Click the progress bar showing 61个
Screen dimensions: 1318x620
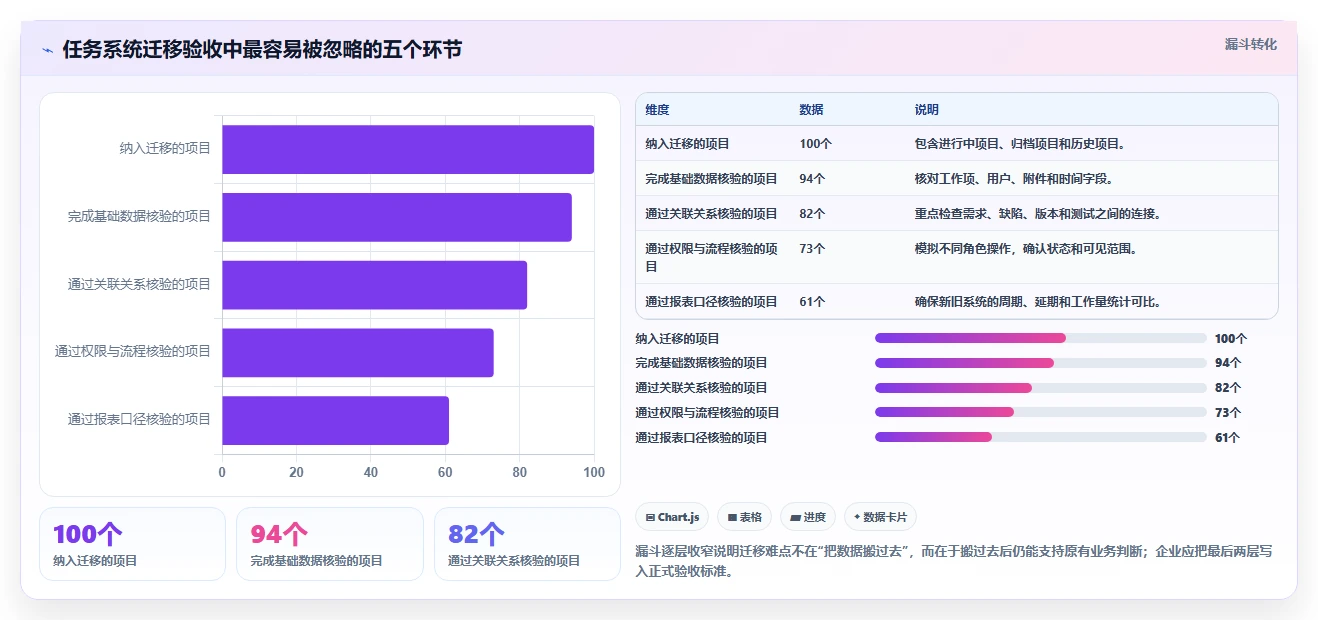tap(1041, 437)
